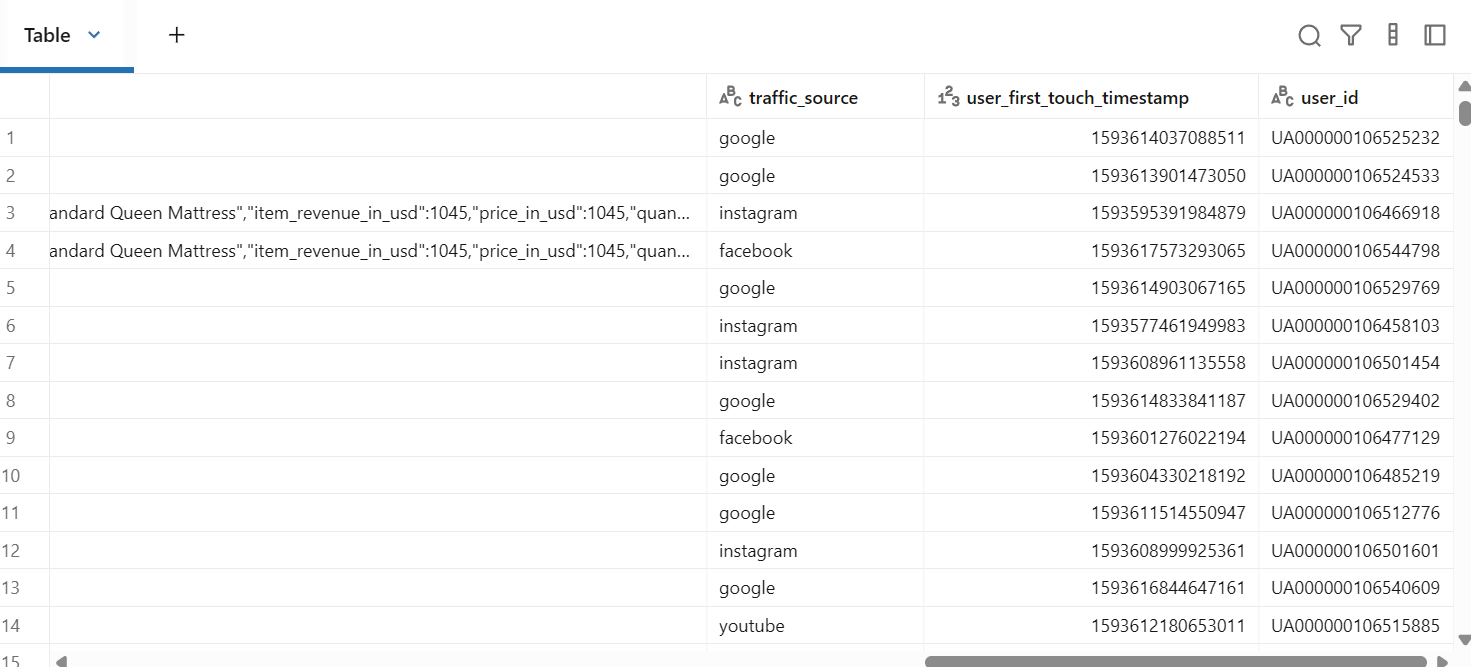Click the filter funnel icon
The height and width of the screenshot is (667, 1471).
tap(1351, 36)
